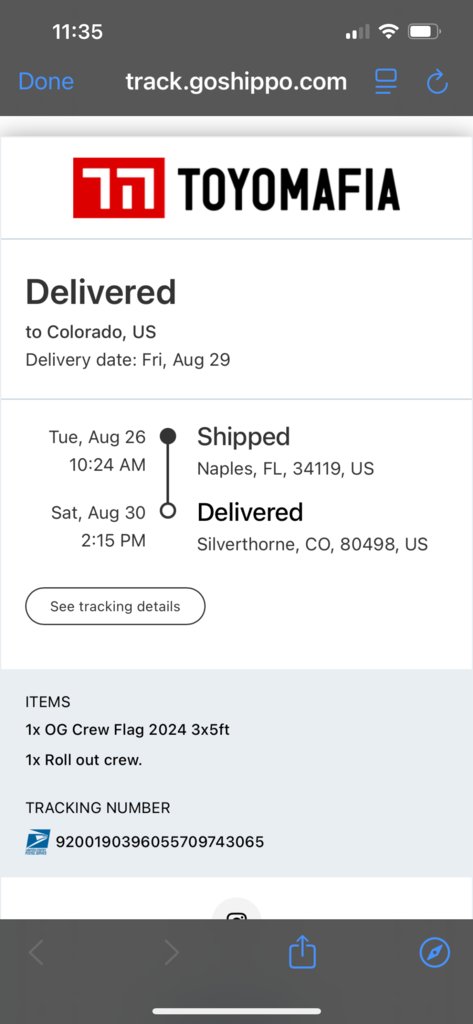The image size is (473, 1024).
Task: Tap the battery indicator in status bar
Action: click(424, 31)
